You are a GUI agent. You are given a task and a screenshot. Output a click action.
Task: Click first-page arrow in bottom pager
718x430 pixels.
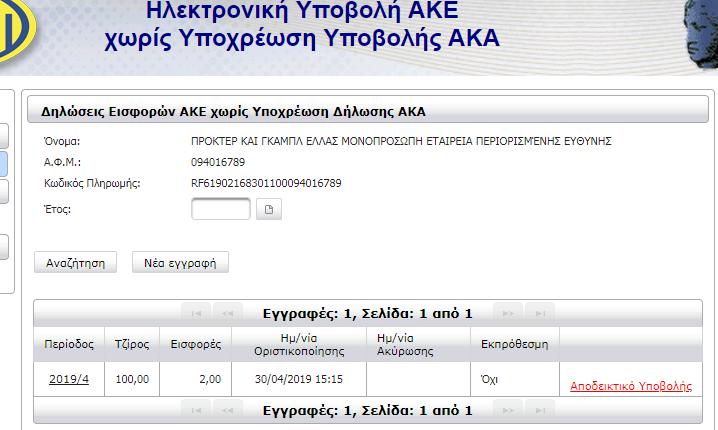(x=196, y=410)
